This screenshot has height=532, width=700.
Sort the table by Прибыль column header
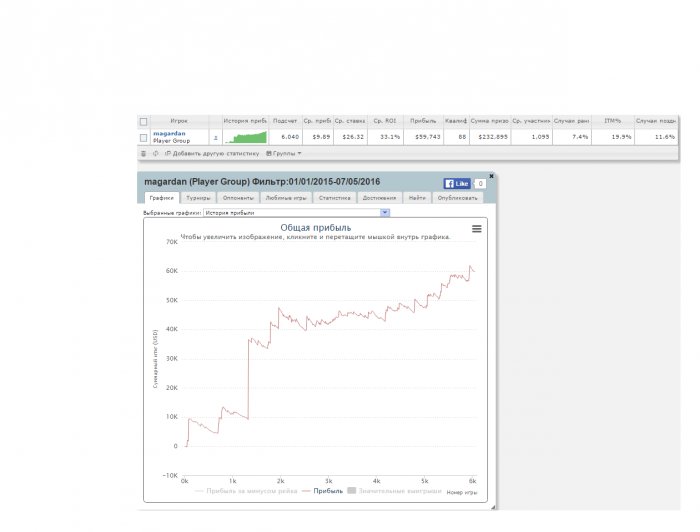423,121
